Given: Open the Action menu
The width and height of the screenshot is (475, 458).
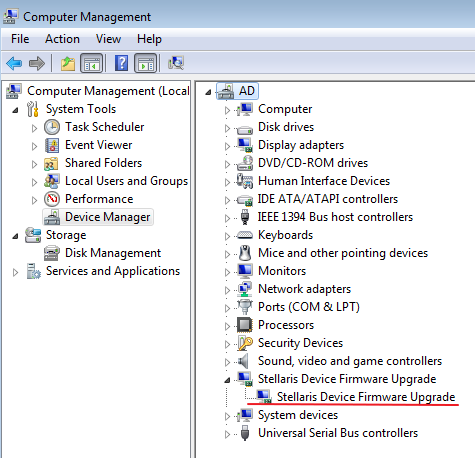Looking at the screenshot, I should click(62, 39).
